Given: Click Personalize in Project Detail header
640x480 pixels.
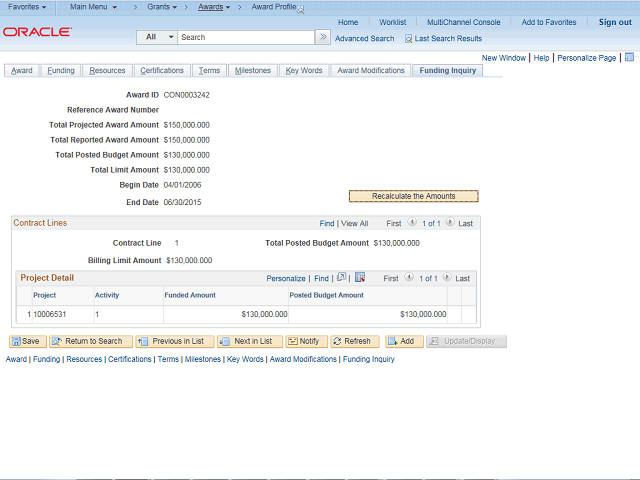Looking at the screenshot, I should [x=286, y=278].
